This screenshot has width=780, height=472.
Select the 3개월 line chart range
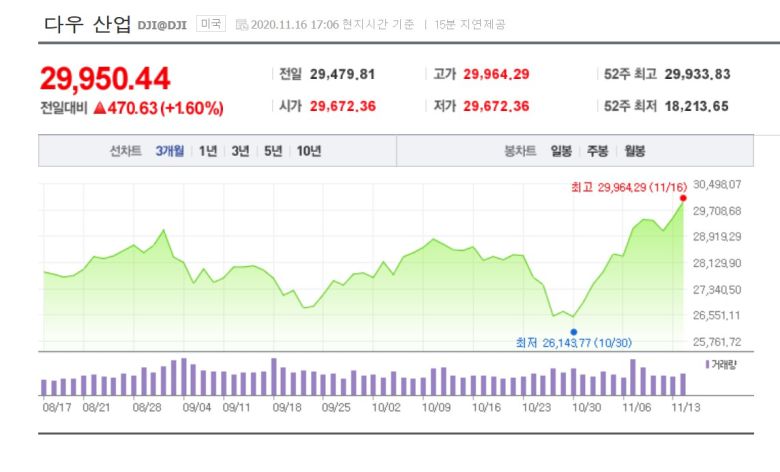coord(170,151)
